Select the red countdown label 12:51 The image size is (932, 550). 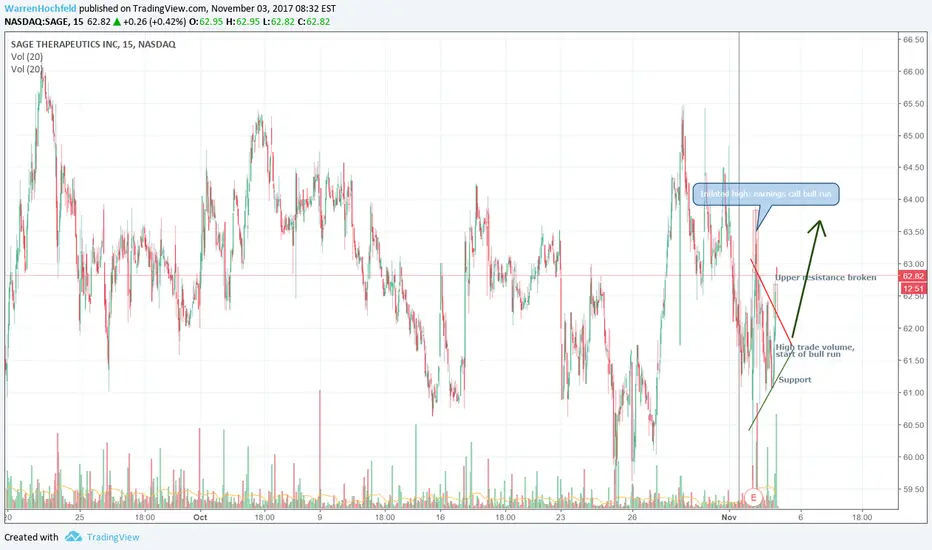point(913,288)
